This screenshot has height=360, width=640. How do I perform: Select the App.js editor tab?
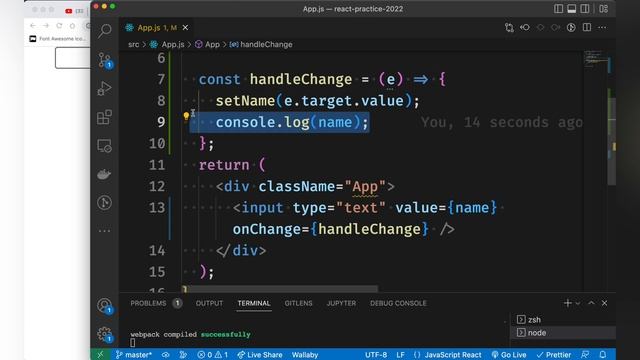[157, 27]
